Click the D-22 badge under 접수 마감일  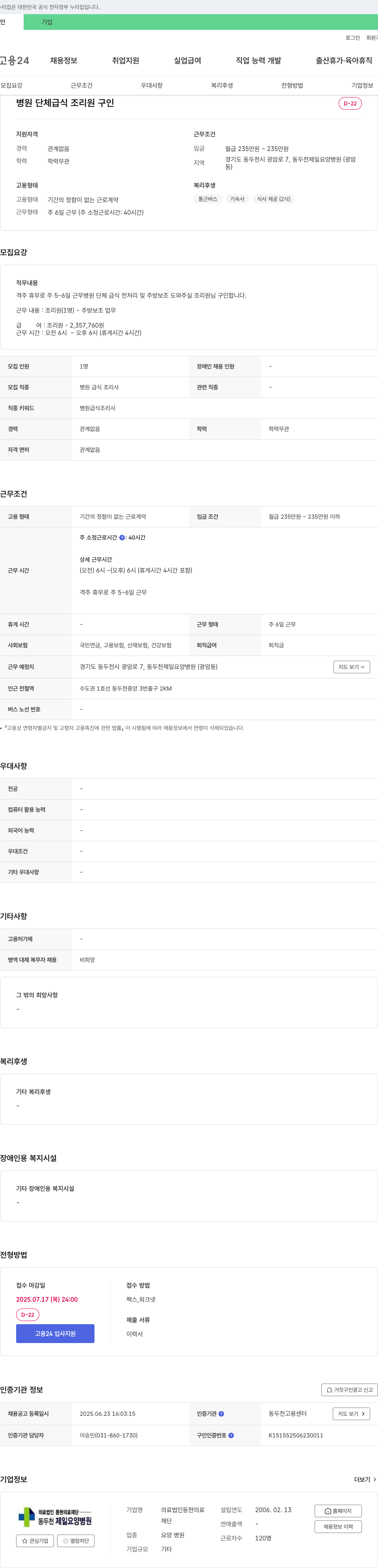[28, 1314]
